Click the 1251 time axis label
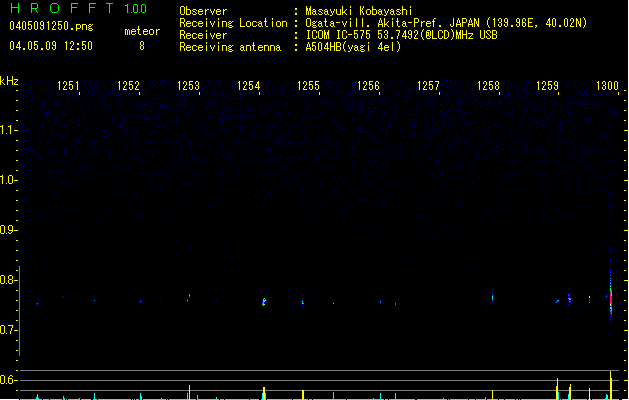The image size is (629, 400). tap(68, 85)
